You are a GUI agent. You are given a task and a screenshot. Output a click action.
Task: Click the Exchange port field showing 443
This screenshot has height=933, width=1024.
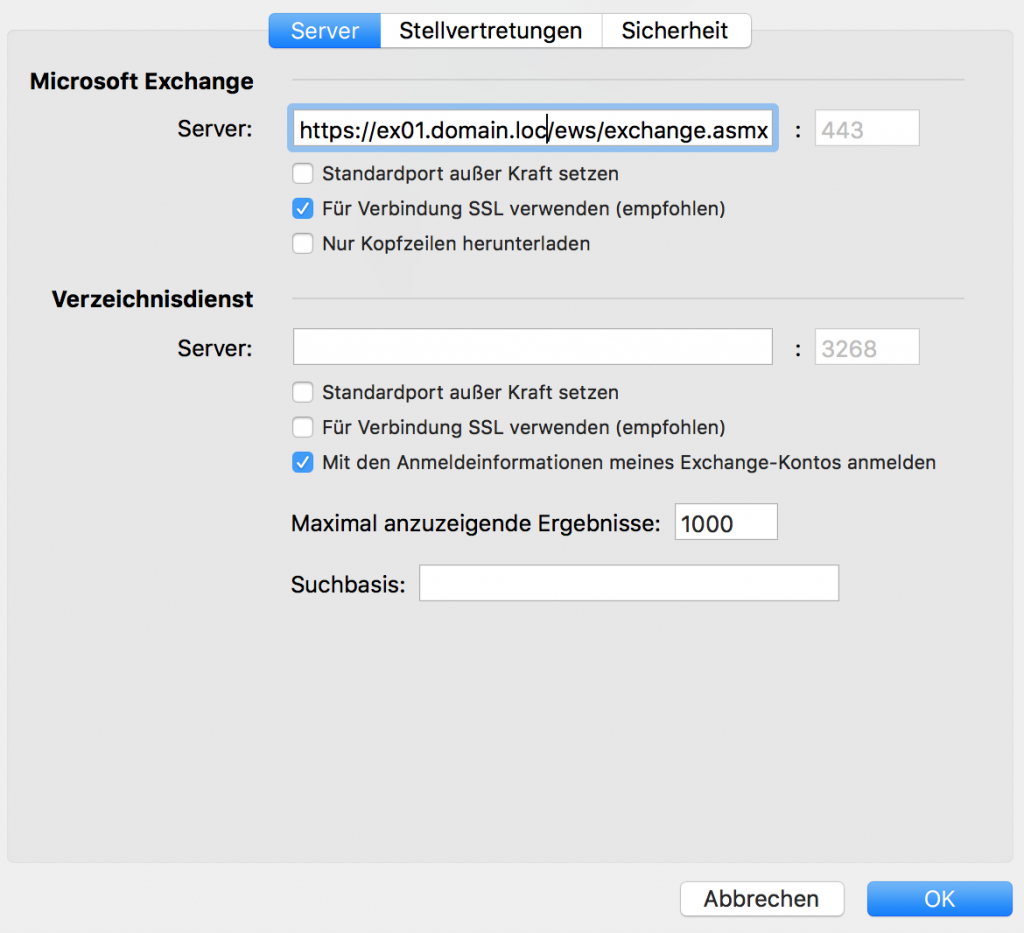867,129
